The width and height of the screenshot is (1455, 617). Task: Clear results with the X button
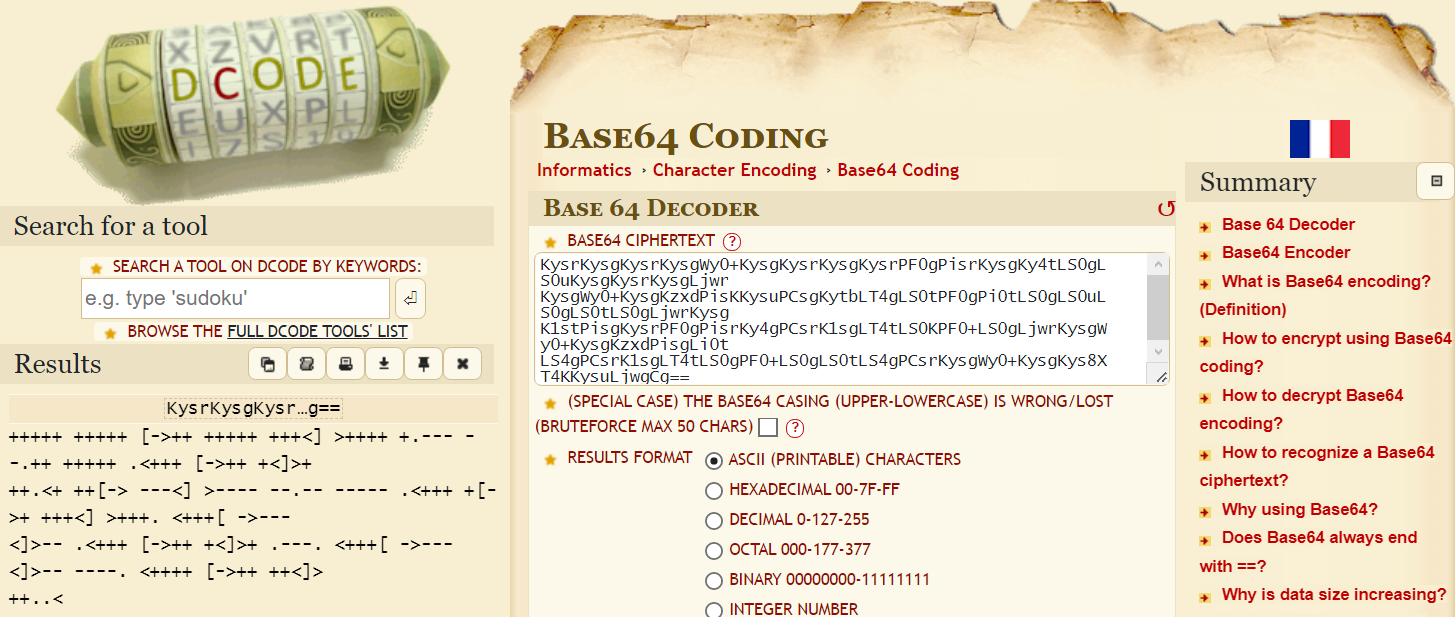pos(462,364)
